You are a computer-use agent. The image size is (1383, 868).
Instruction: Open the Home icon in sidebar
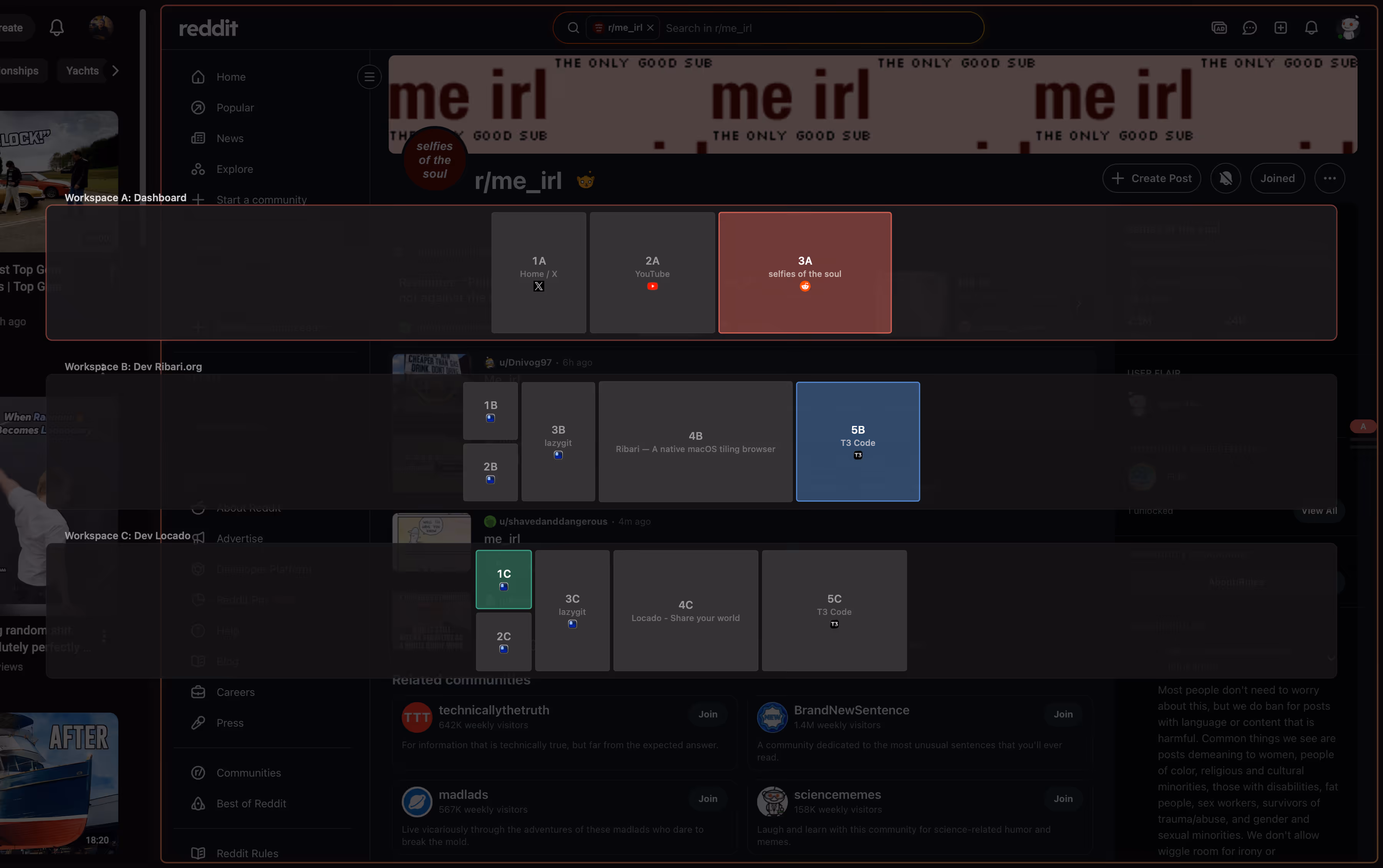point(198,77)
